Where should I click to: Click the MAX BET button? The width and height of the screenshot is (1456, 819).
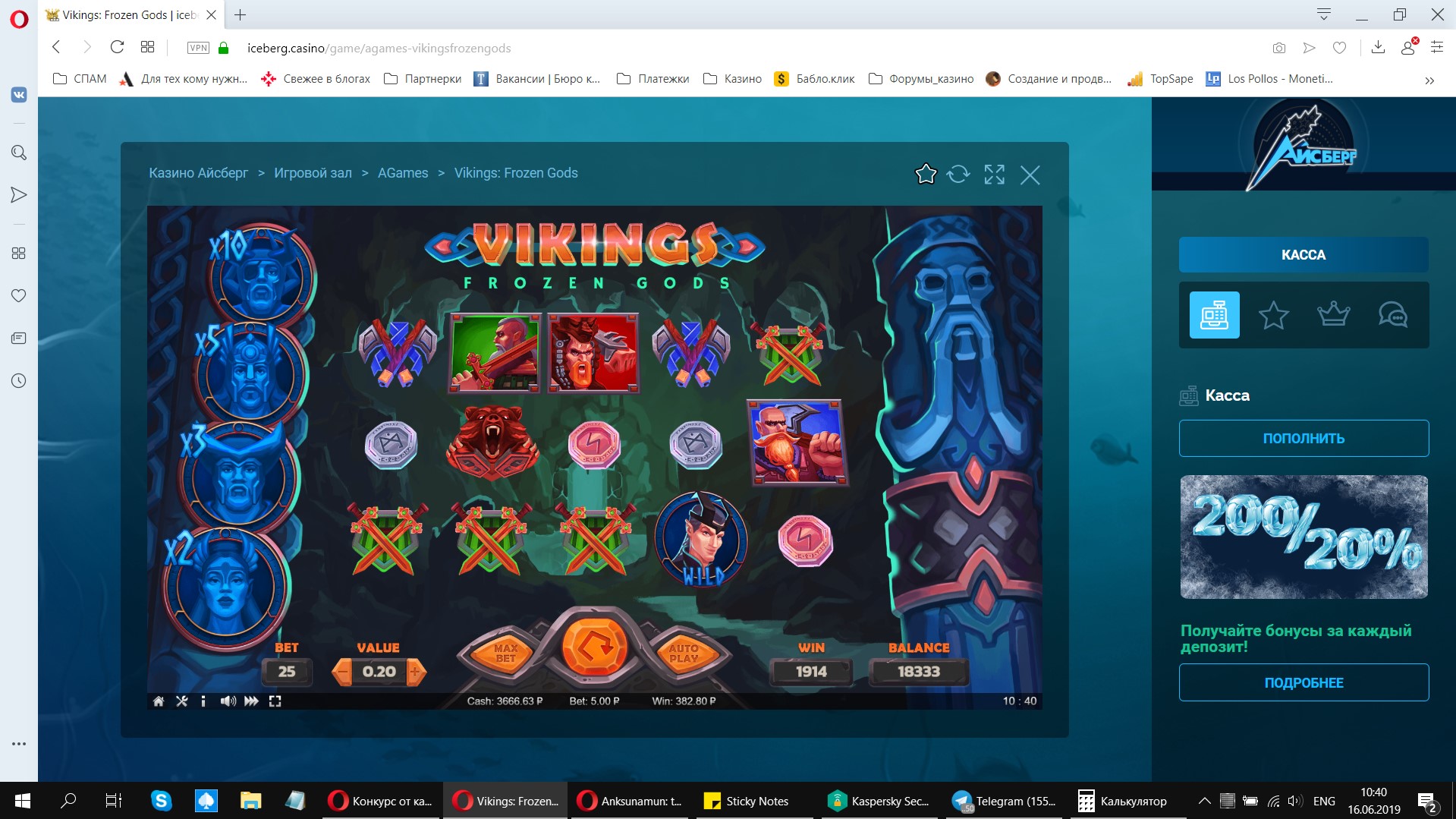(505, 654)
